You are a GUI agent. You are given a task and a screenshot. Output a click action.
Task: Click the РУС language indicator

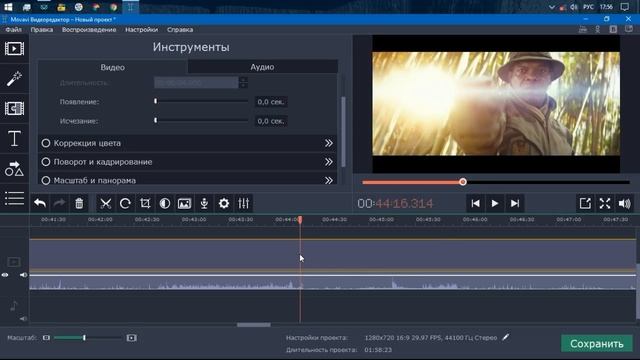pos(589,7)
